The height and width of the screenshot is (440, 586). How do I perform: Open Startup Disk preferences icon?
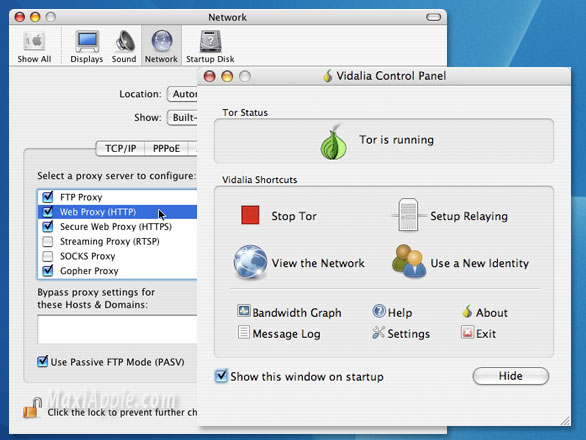point(210,41)
